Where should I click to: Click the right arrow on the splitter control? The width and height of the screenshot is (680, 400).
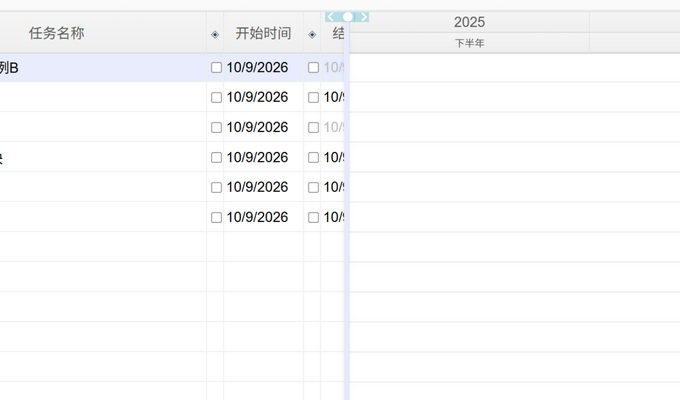(364, 17)
